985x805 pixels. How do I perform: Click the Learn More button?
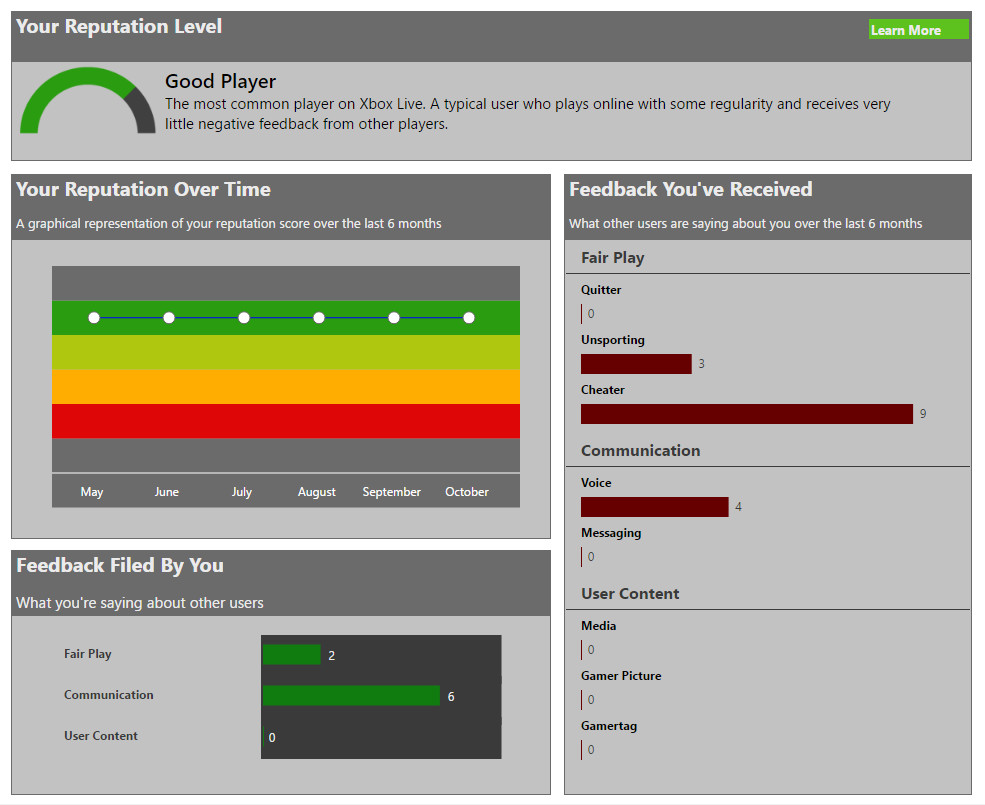[x=918, y=30]
